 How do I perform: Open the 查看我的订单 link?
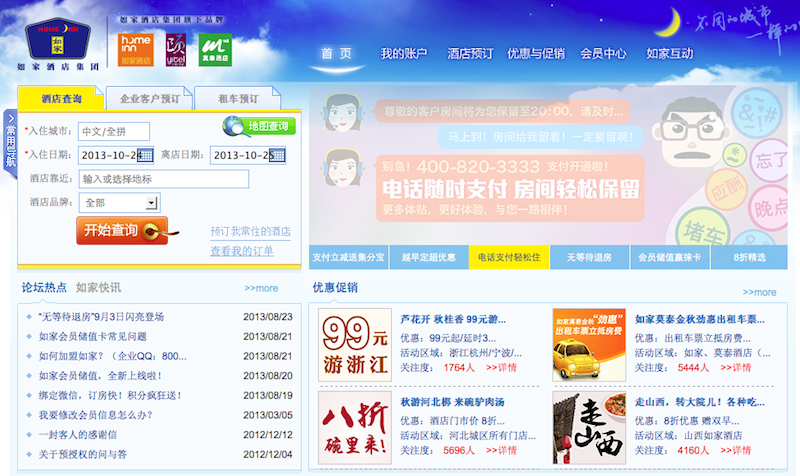point(242,251)
